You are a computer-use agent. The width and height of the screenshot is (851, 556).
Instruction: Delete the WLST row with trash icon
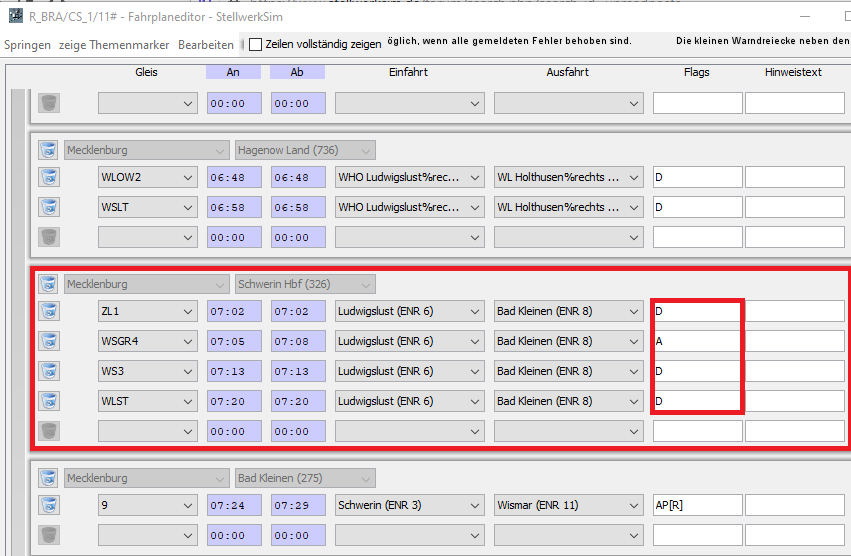49,401
